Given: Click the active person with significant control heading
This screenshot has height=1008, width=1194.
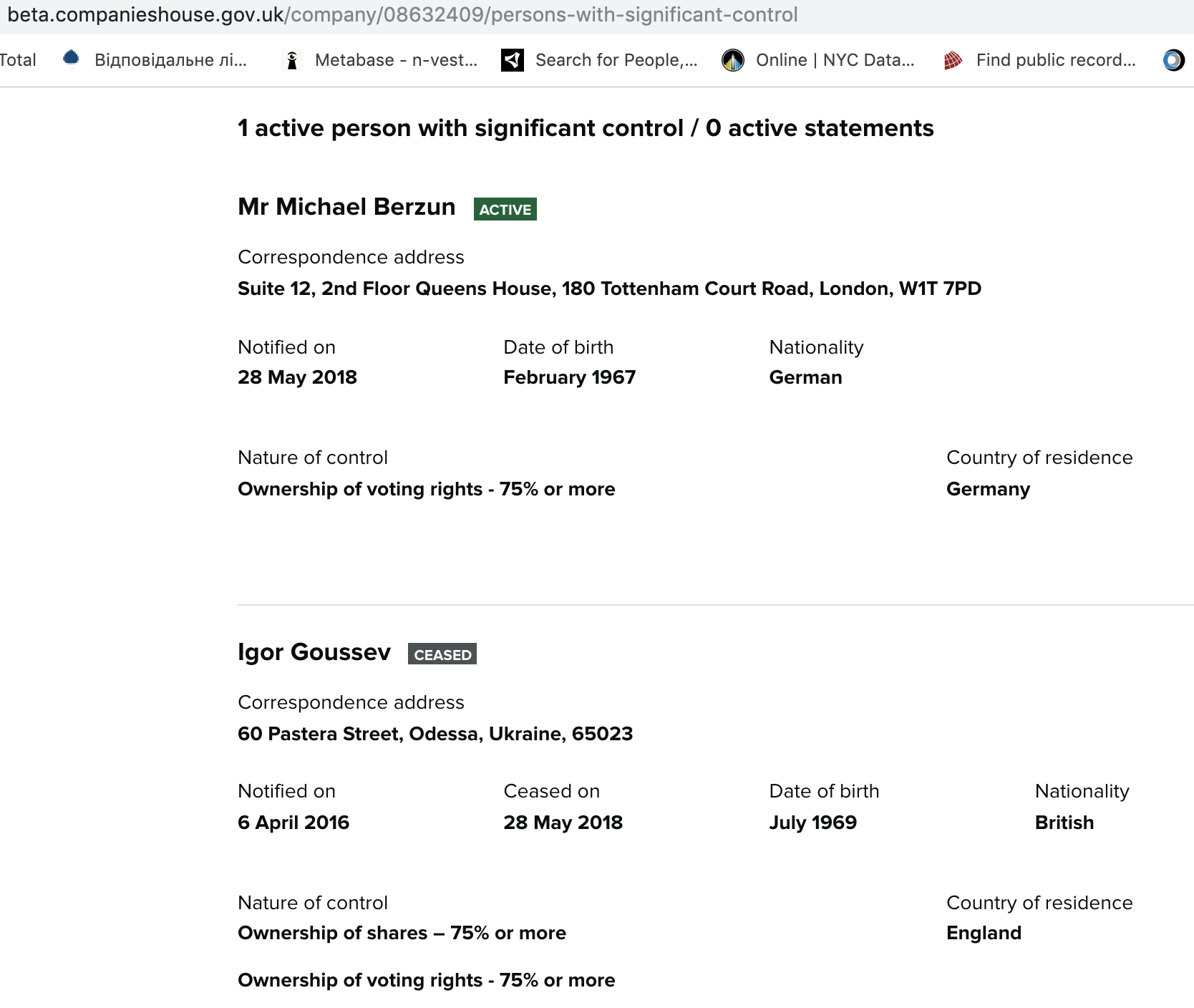Looking at the screenshot, I should tap(586, 128).
